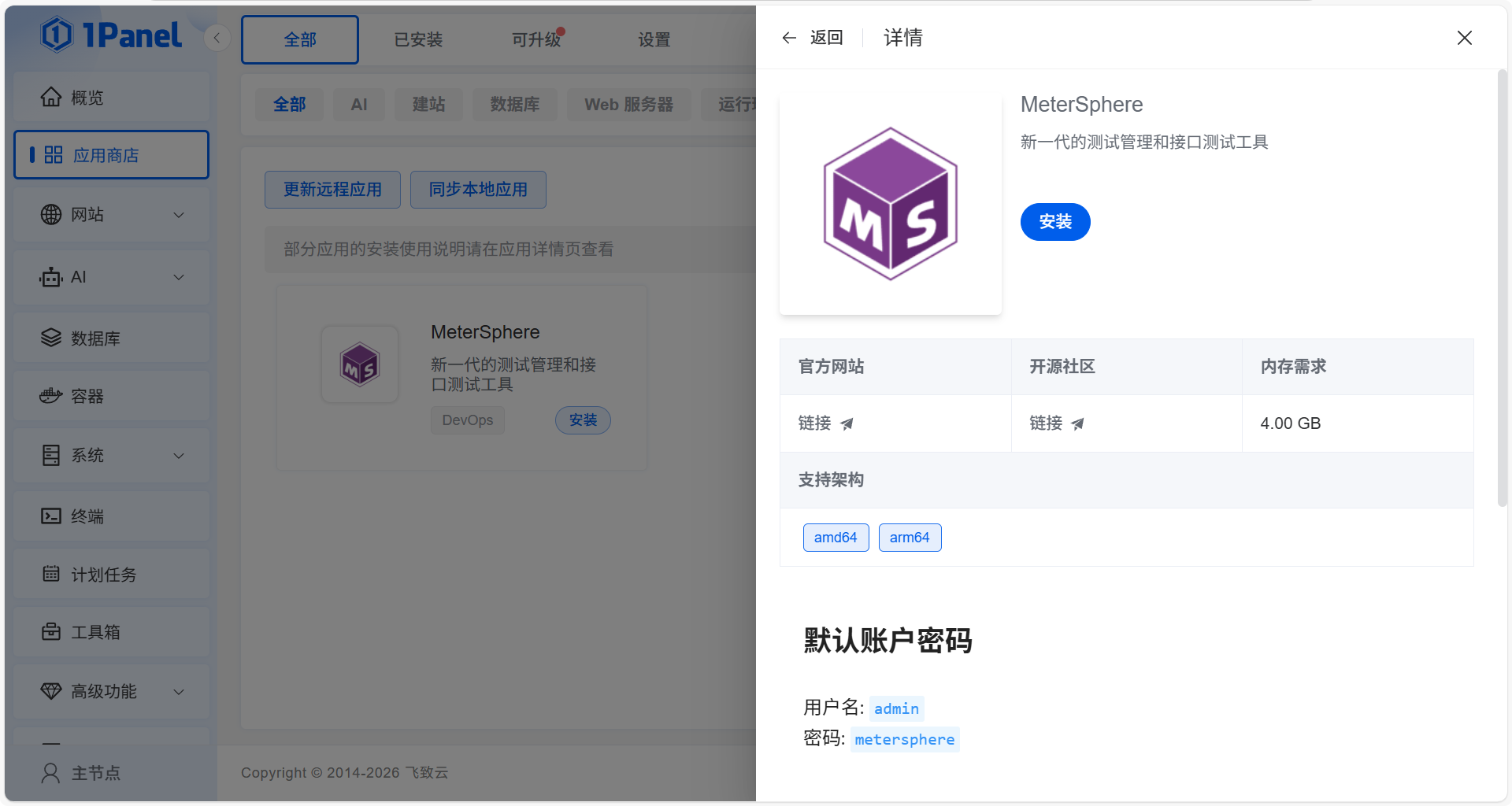1512x806 pixels.
Task: Click 安装 on the MeterSphere list card
Action: click(x=583, y=420)
